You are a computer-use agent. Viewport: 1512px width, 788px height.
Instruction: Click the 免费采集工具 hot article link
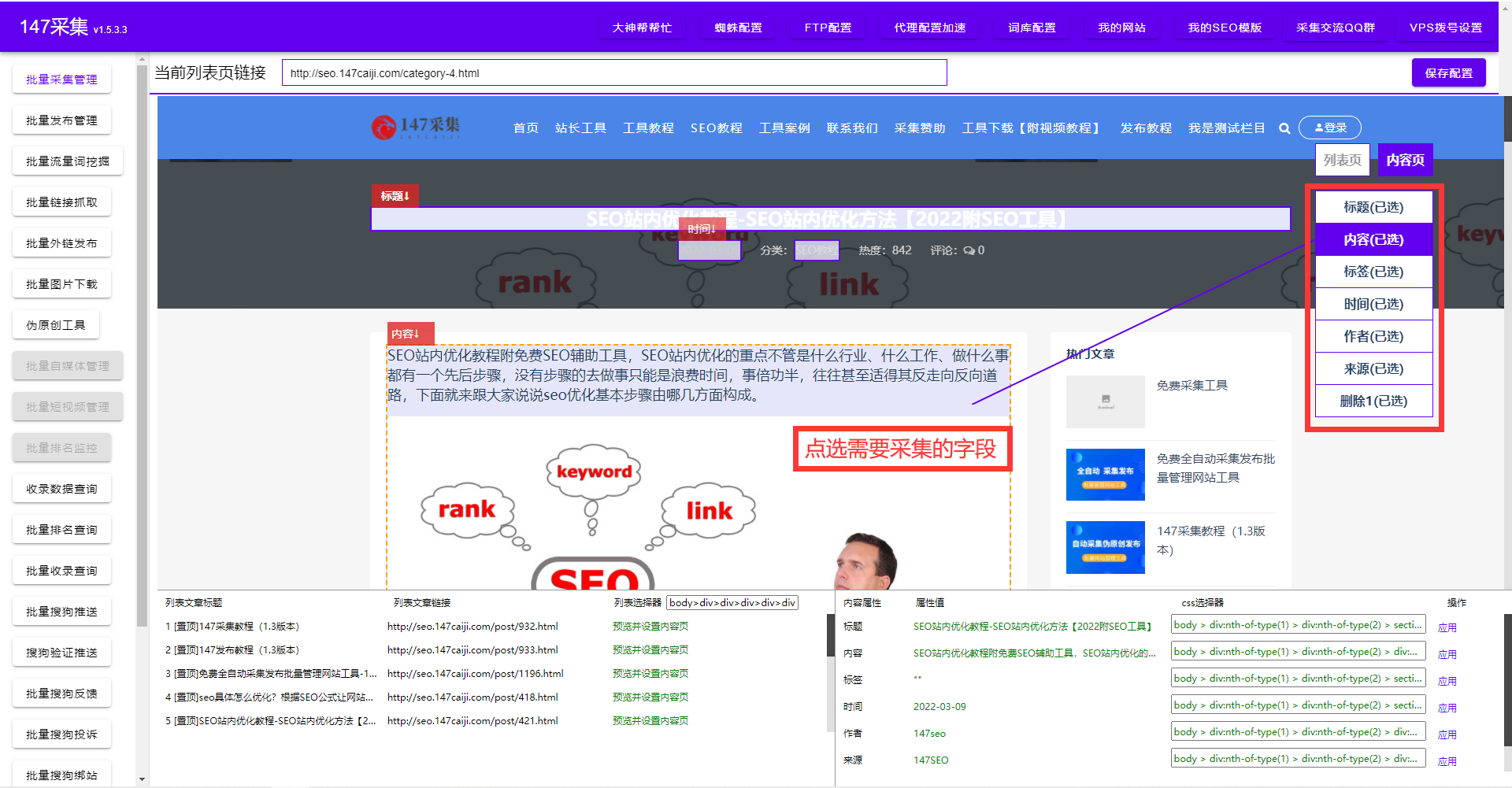pyautogui.click(x=1191, y=386)
